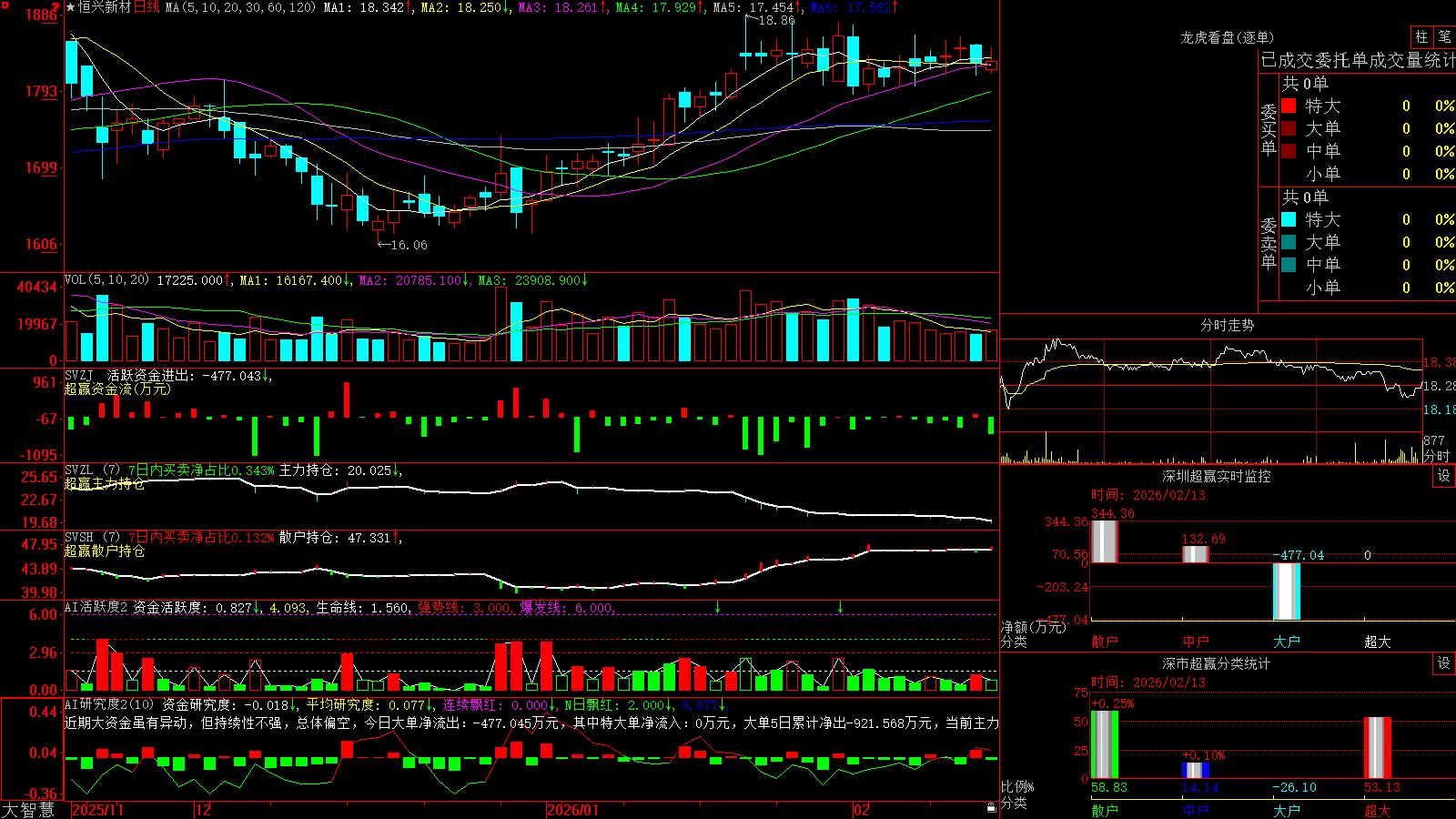Click the 16.06 low price annotation
1456x819 pixels.
pos(408,245)
